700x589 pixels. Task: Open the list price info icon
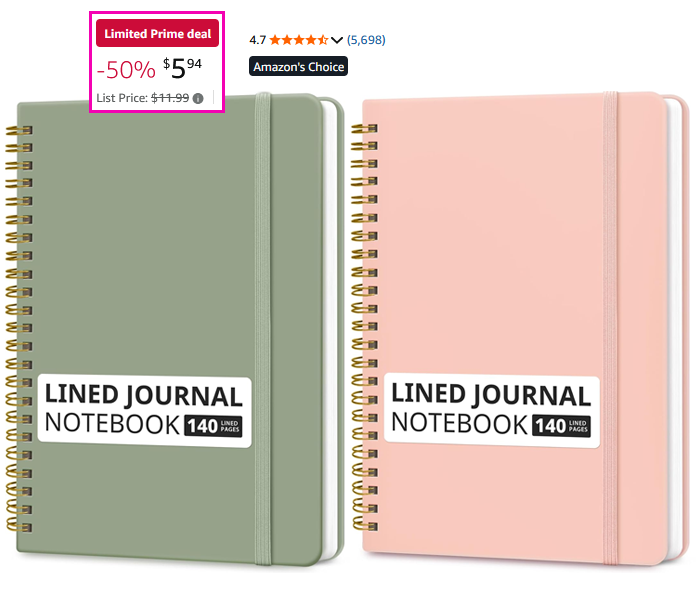(198, 98)
